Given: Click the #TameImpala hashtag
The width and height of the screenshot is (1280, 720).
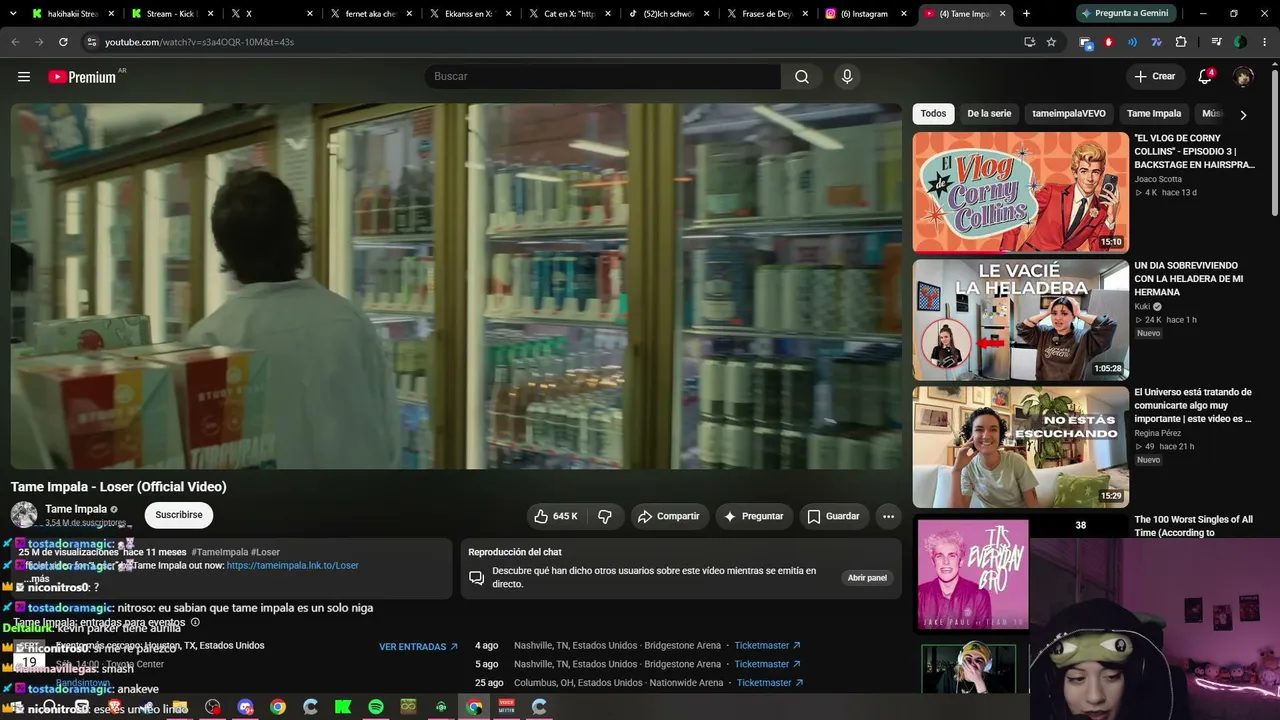Looking at the screenshot, I should (x=219, y=552).
